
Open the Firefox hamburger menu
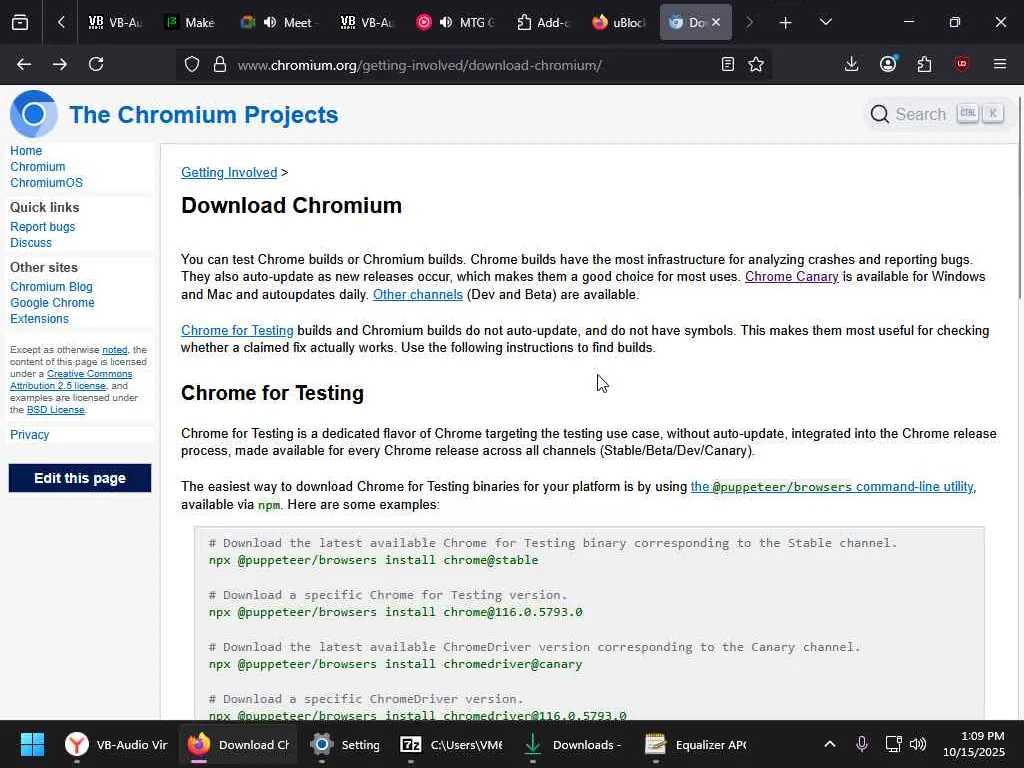click(x=999, y=64)
